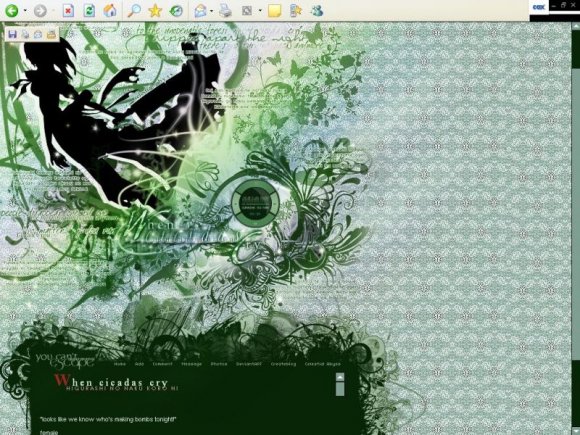The image size is (580, 435).
Task: Expand the Mail button dropdown arrow
Action: [212, 11]
